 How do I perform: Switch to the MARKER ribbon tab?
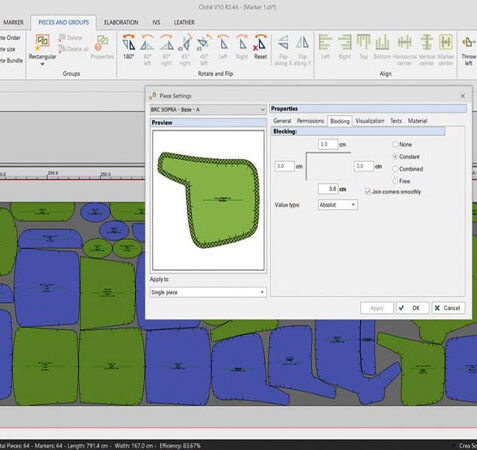tap(13, 22)
